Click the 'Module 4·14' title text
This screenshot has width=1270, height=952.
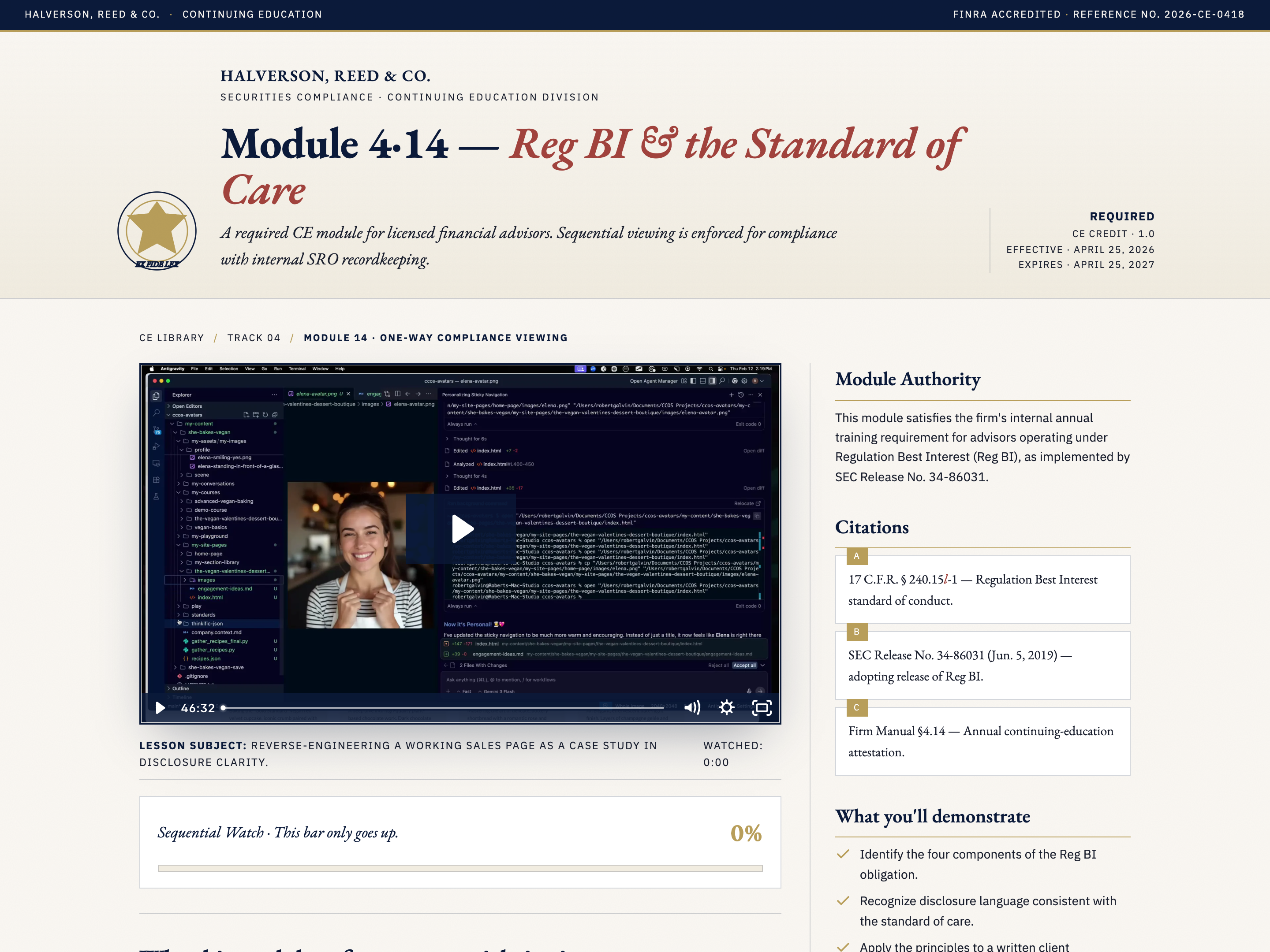[x=335, y=143]
